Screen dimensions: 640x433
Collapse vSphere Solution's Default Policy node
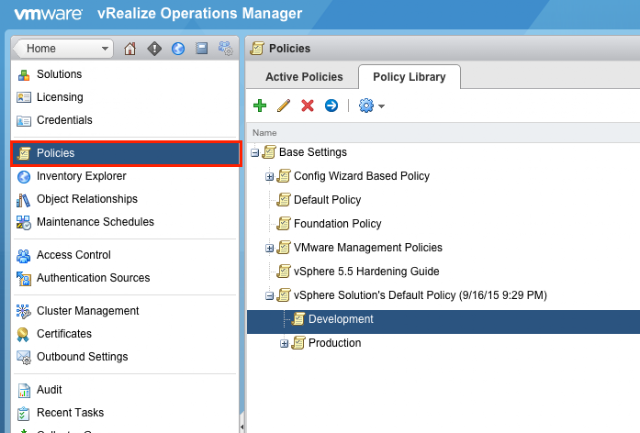(x=269, y=296)
